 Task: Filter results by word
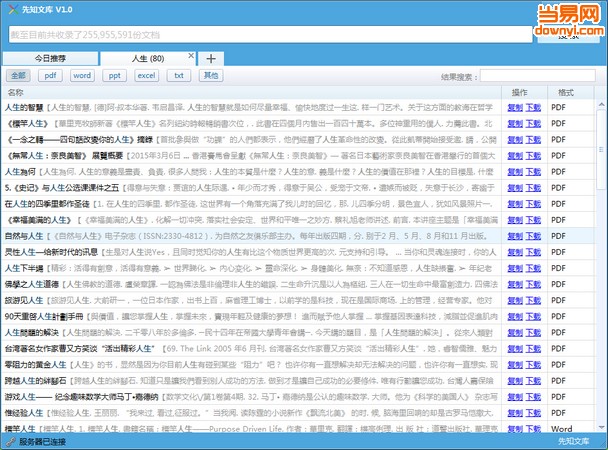tap(82, 76)
